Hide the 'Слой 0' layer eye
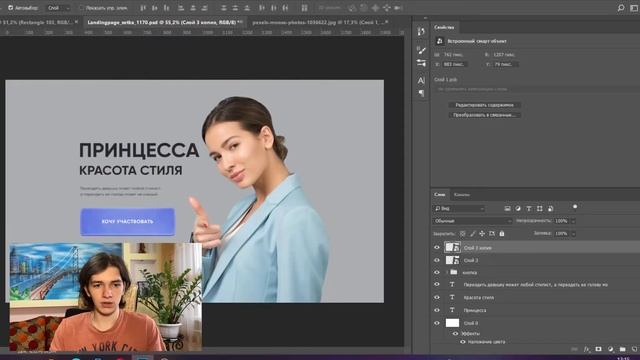 coord(437,323)
